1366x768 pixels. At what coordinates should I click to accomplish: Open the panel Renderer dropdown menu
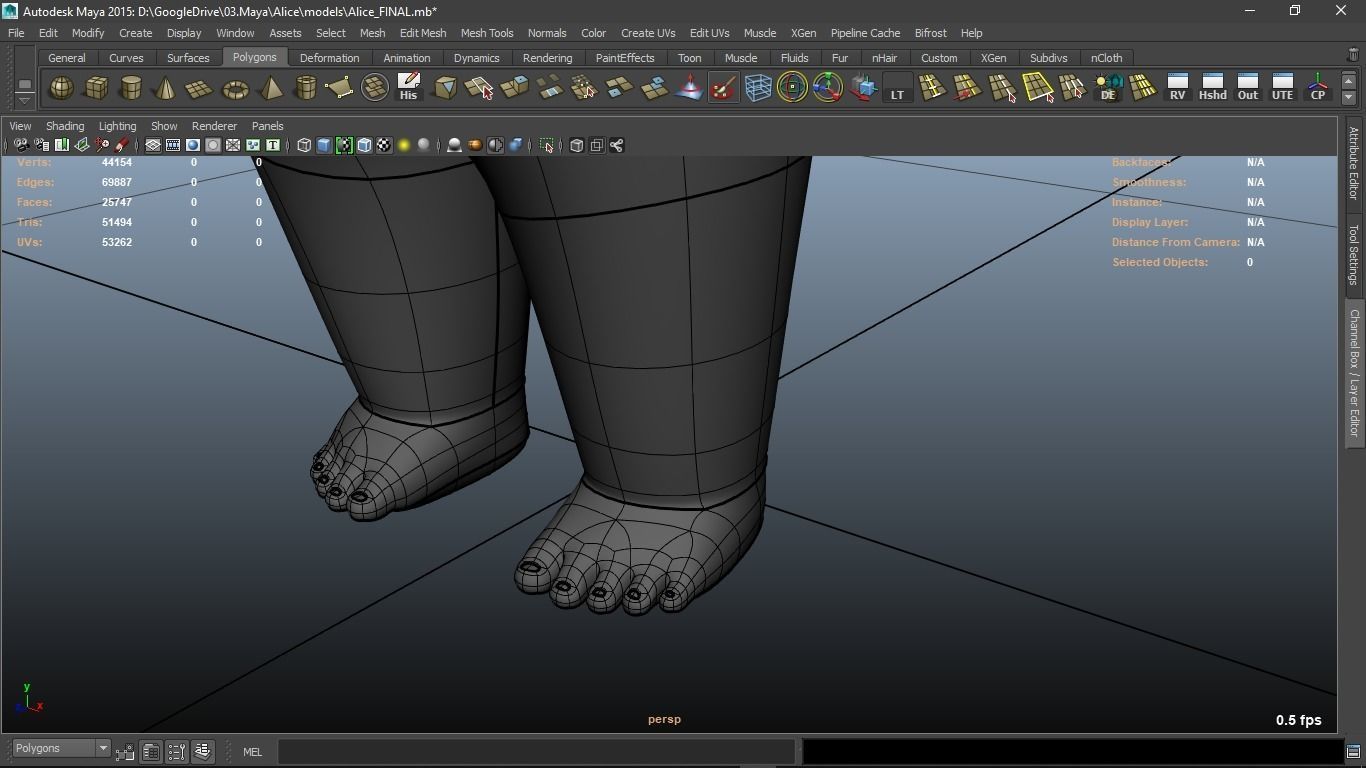(214, 126)
